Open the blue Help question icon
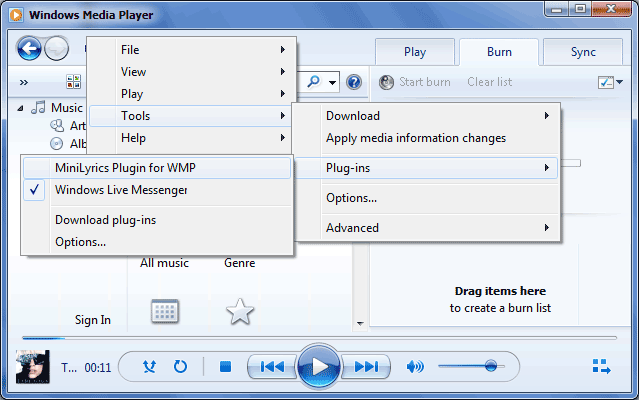Viewport: 639px width, 400px height. pyautogui.click(x=354, y=82)
